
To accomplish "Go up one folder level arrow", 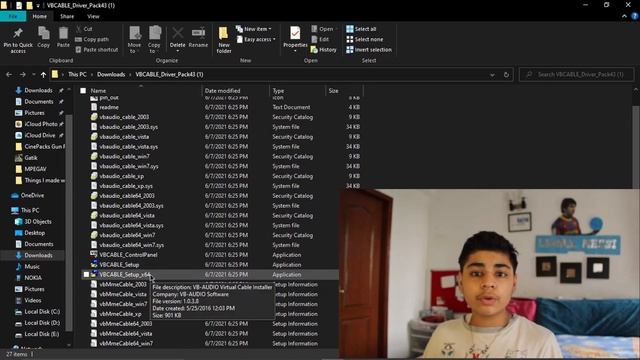I will (43, 75).
